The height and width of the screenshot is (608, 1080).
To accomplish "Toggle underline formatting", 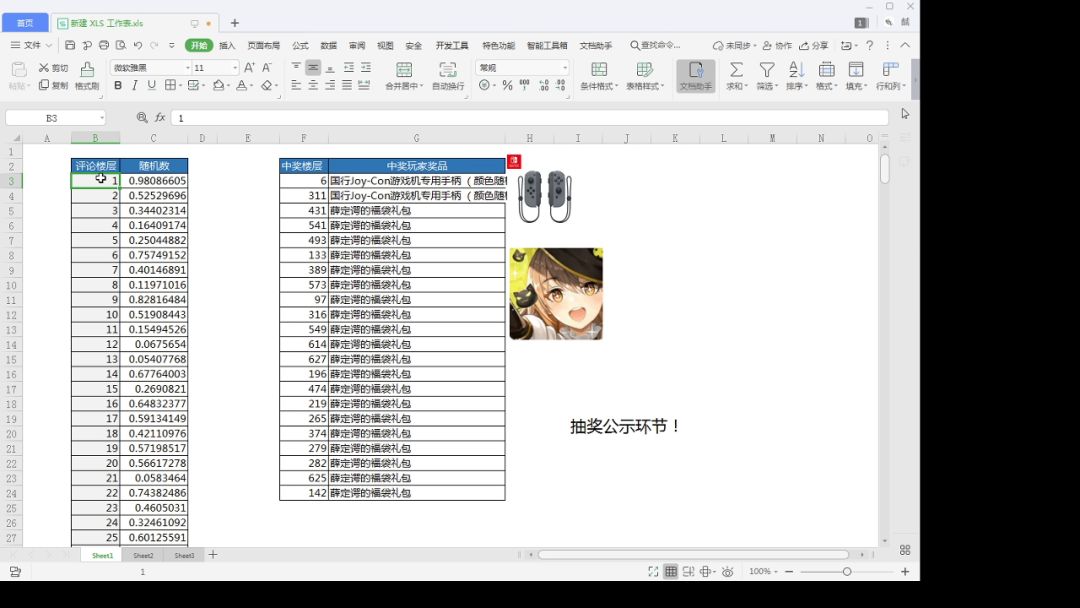I will (152, 86).
